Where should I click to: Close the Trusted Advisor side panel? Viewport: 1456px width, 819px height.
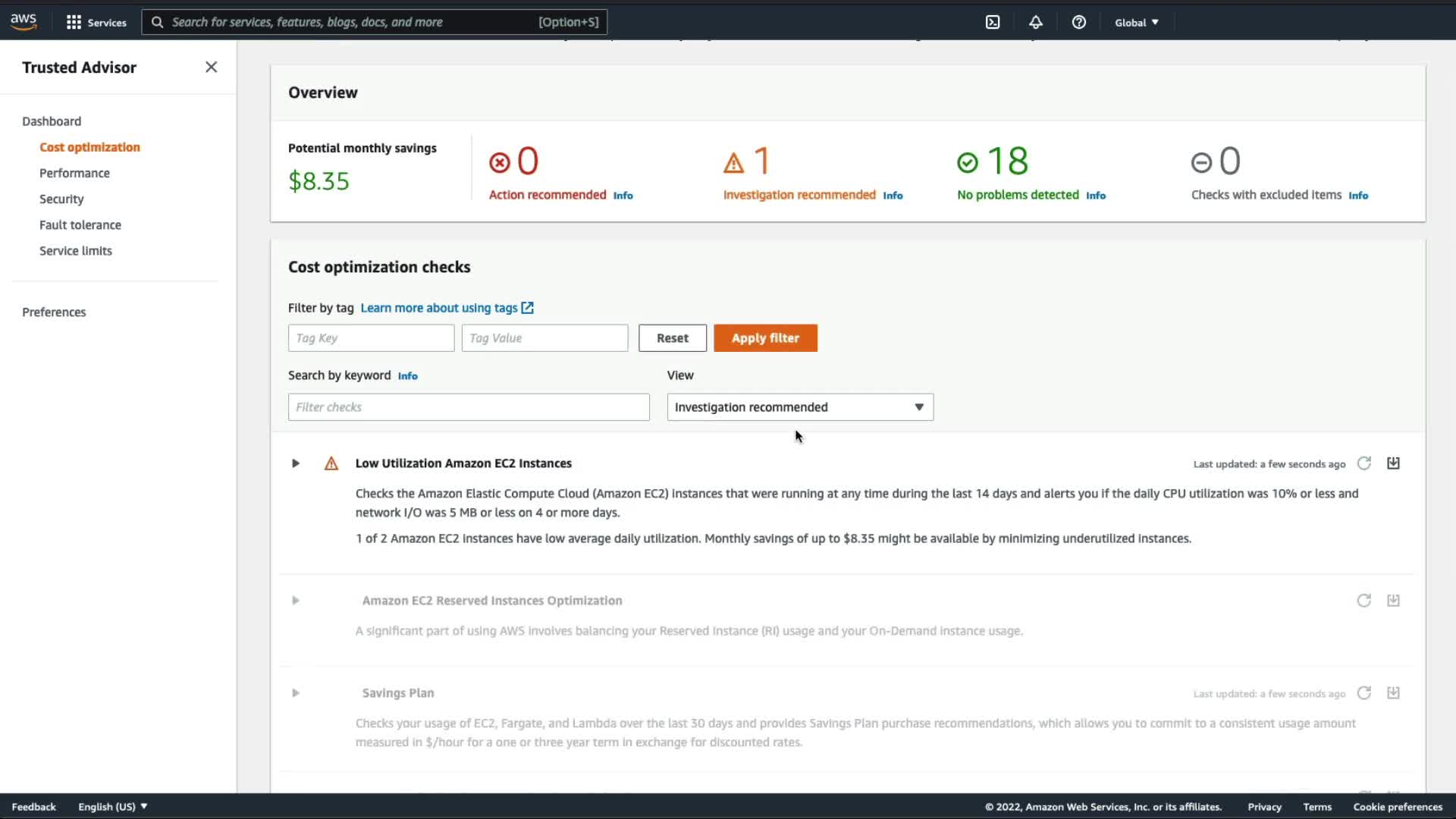point(211,67)
